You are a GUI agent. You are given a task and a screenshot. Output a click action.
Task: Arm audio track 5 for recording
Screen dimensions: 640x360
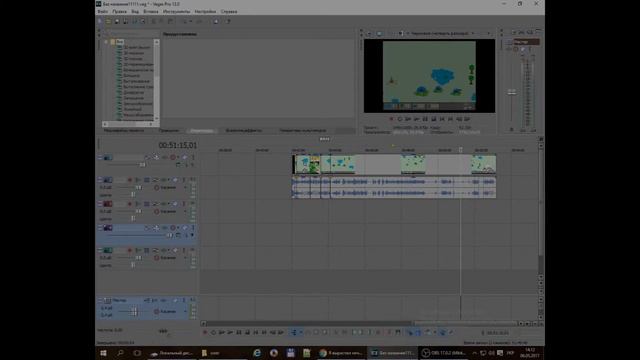coord(130,250)
